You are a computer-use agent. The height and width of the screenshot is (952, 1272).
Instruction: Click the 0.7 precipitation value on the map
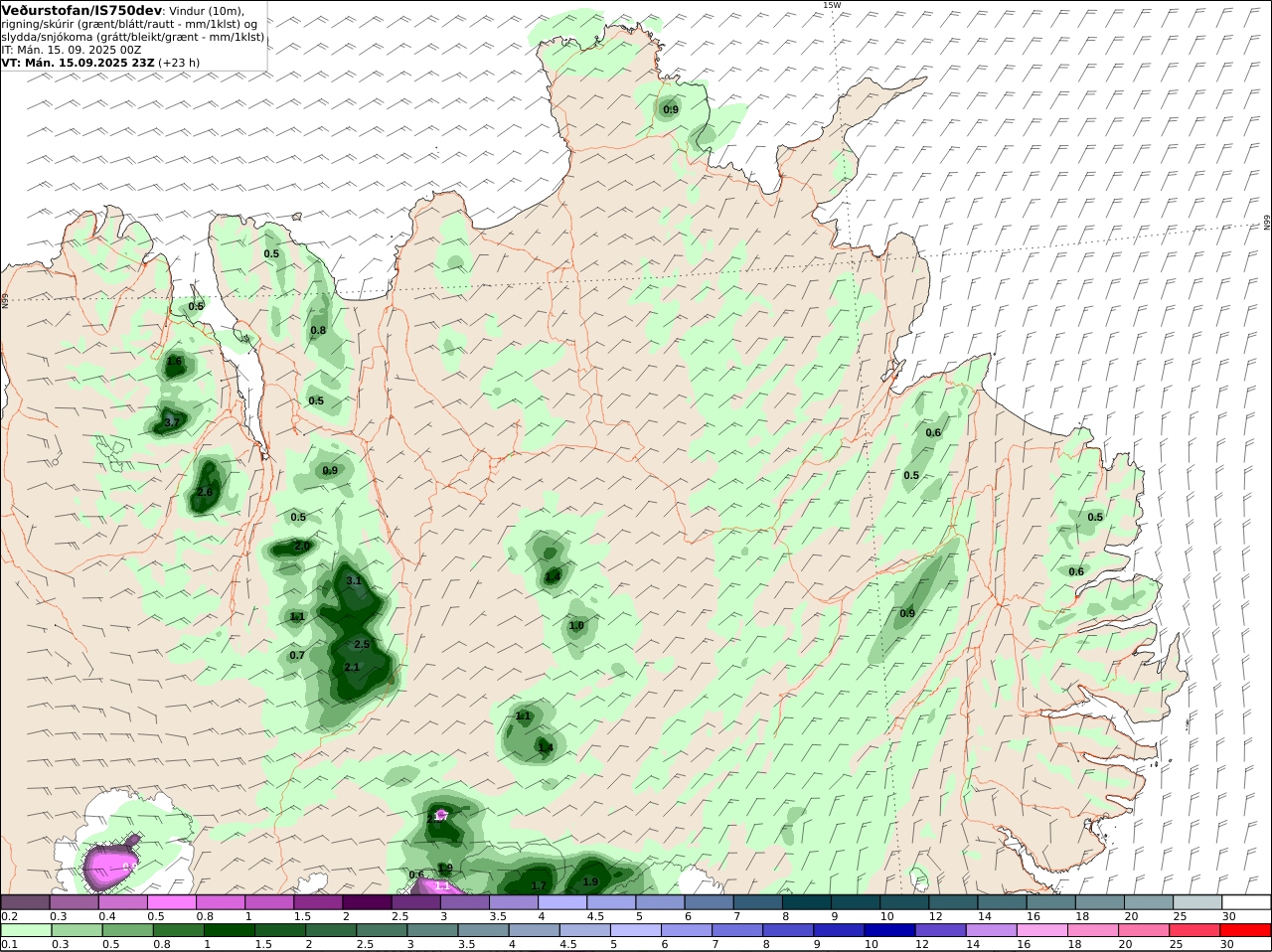[x=297, y=655]
